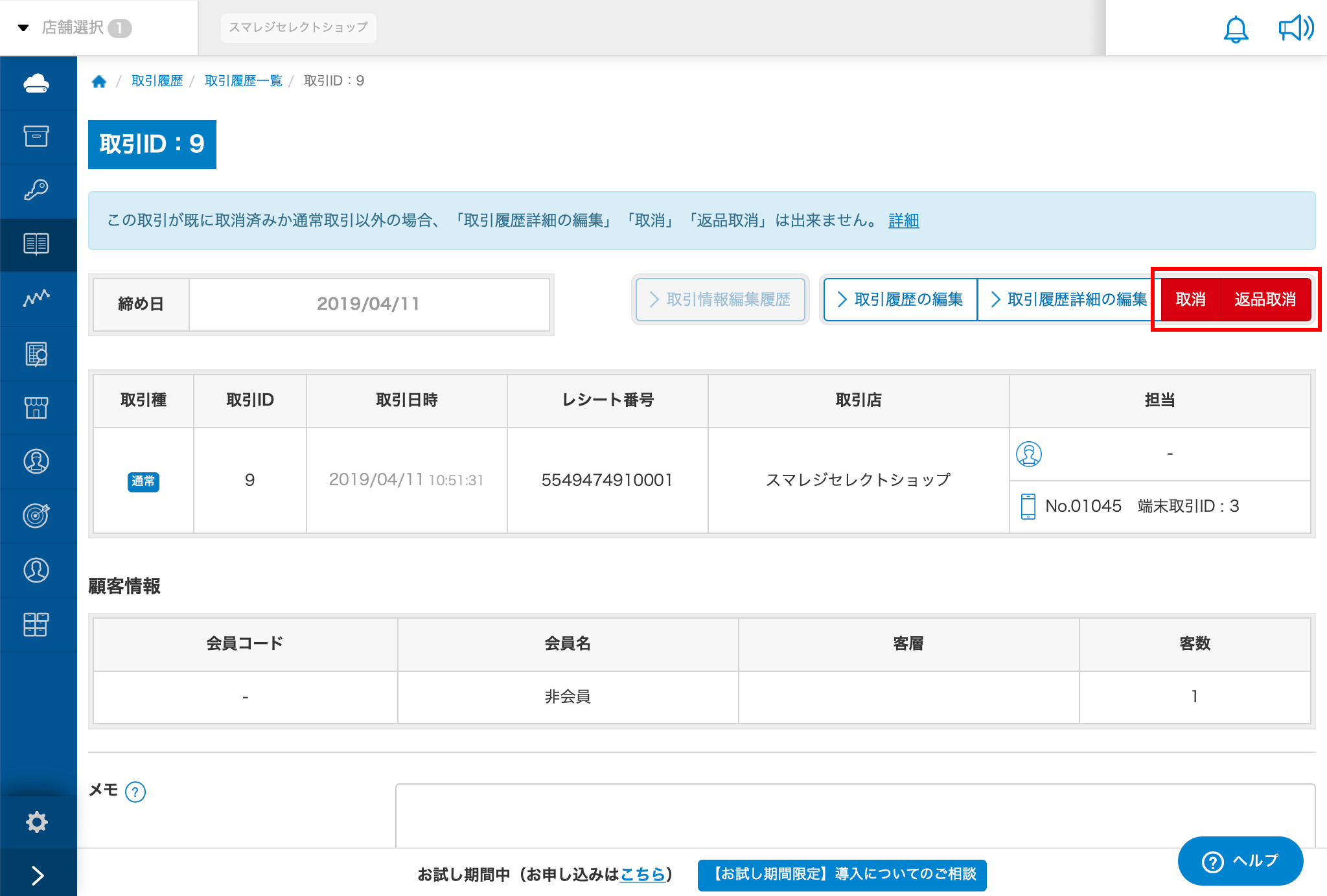Viewport: 1327px width, 896px height.
Task: Click the transaction datetime 2019/04/11 10:51:31
Action: coord(406,480)
